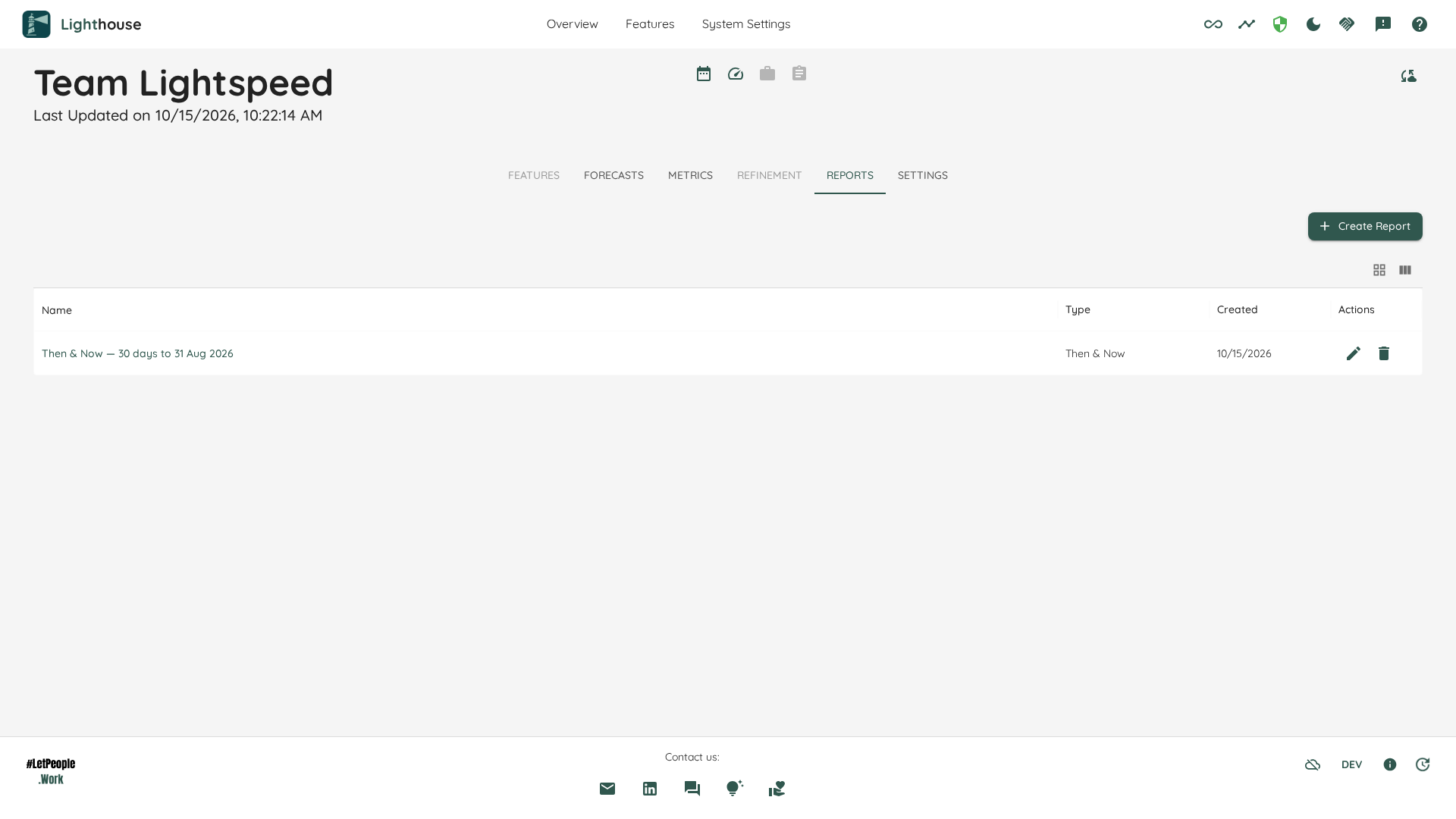This screenshot has height=819, width=1456.
Task: Open the infinity loop icon in header
Action: [1213, 24]
